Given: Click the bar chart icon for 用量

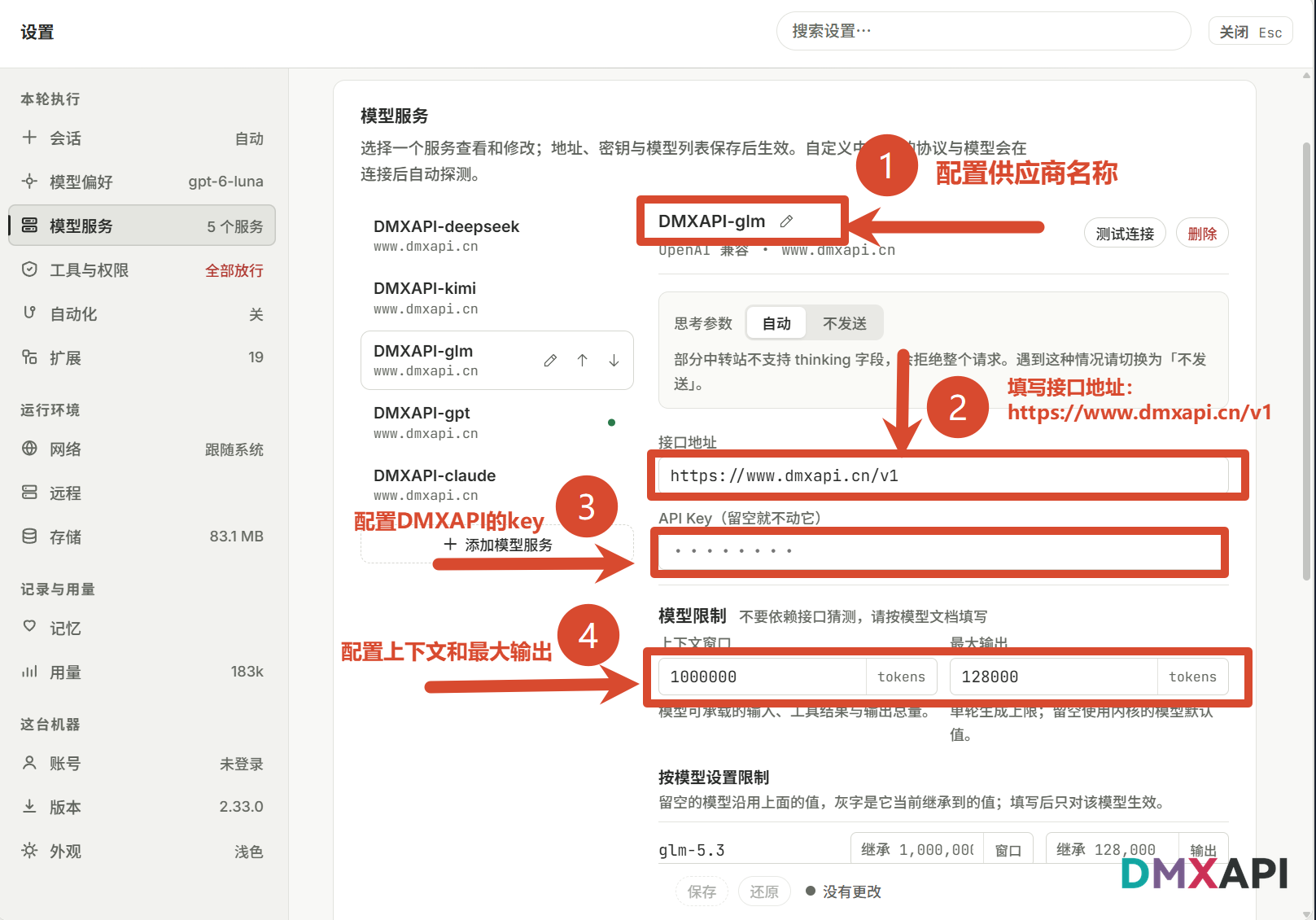Looking at the screenshot, I should point(29,672).
